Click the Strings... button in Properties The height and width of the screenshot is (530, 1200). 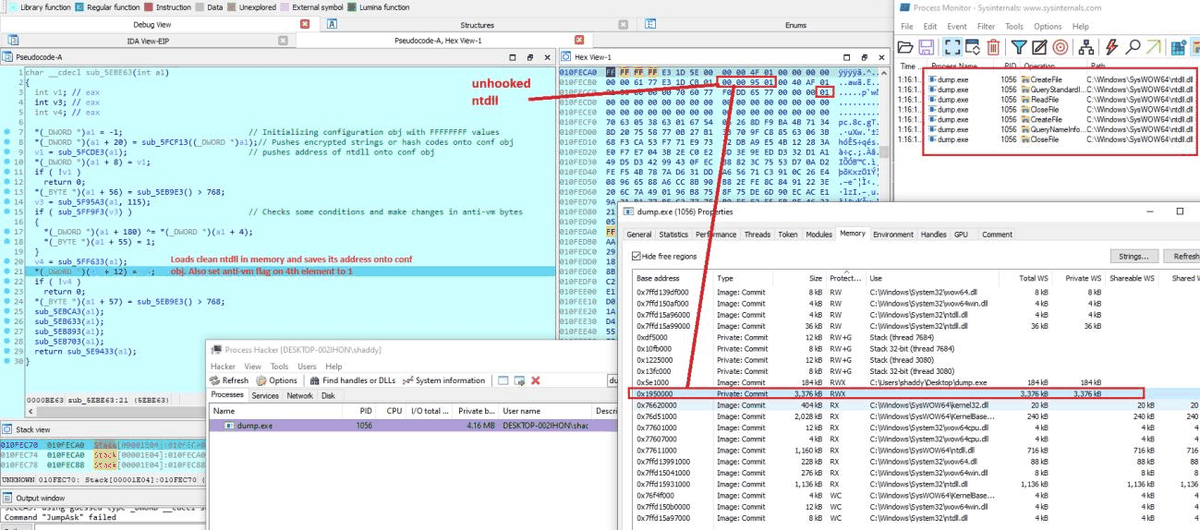[x=1133, y=256]
